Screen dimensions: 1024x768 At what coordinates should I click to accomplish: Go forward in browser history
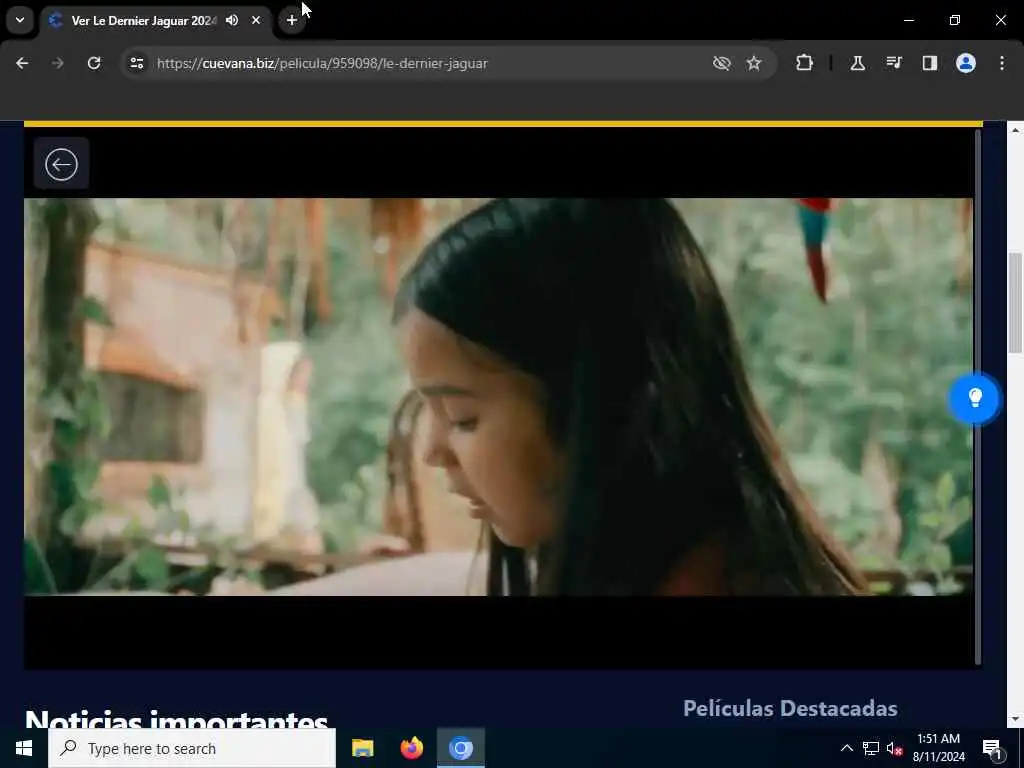pyautogui.click(x=58, y=63)
